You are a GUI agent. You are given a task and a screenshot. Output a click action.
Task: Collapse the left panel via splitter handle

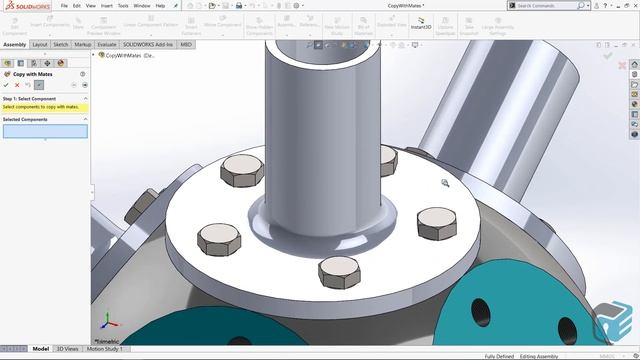[x=92, y=192]
